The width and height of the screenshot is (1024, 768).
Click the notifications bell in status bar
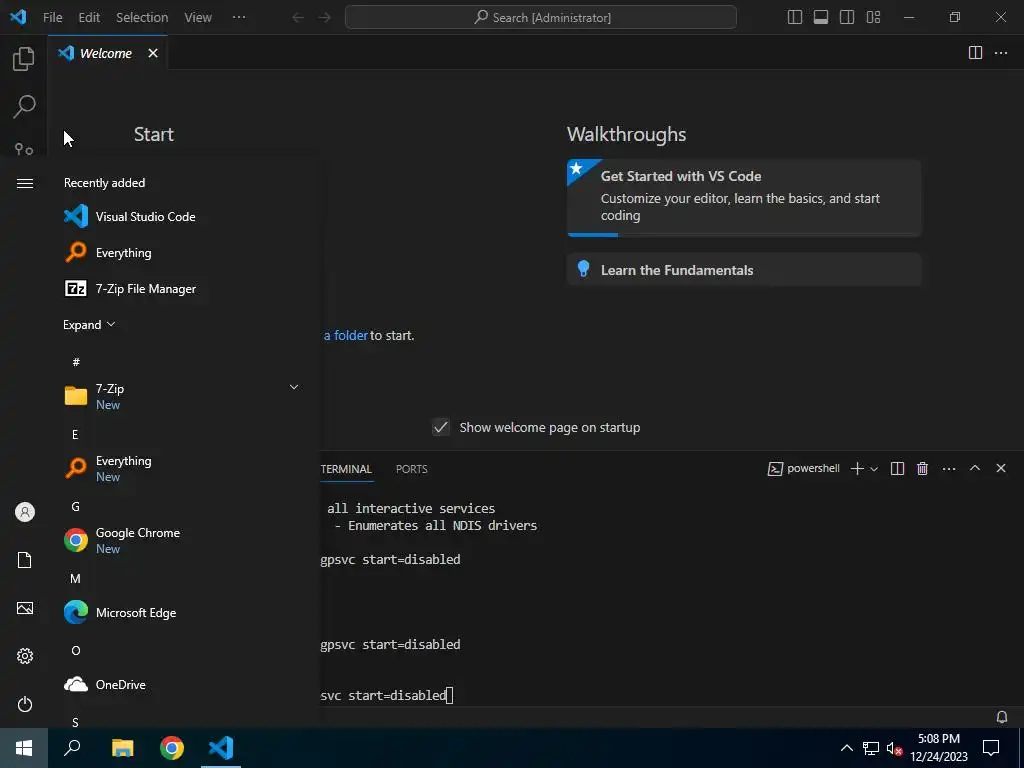tap(1002, 717)
